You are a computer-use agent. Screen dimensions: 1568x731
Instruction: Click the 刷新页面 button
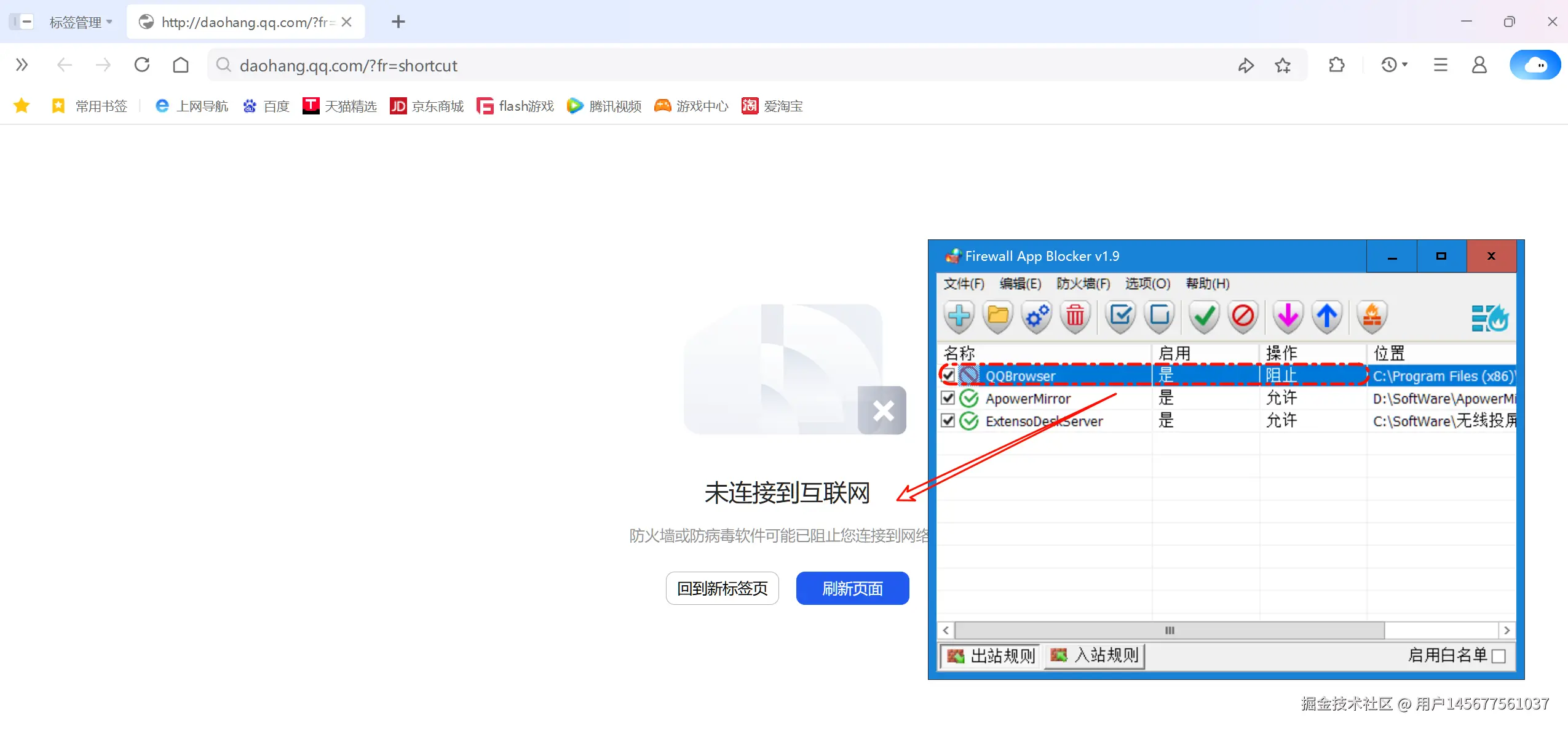point(852,588)
